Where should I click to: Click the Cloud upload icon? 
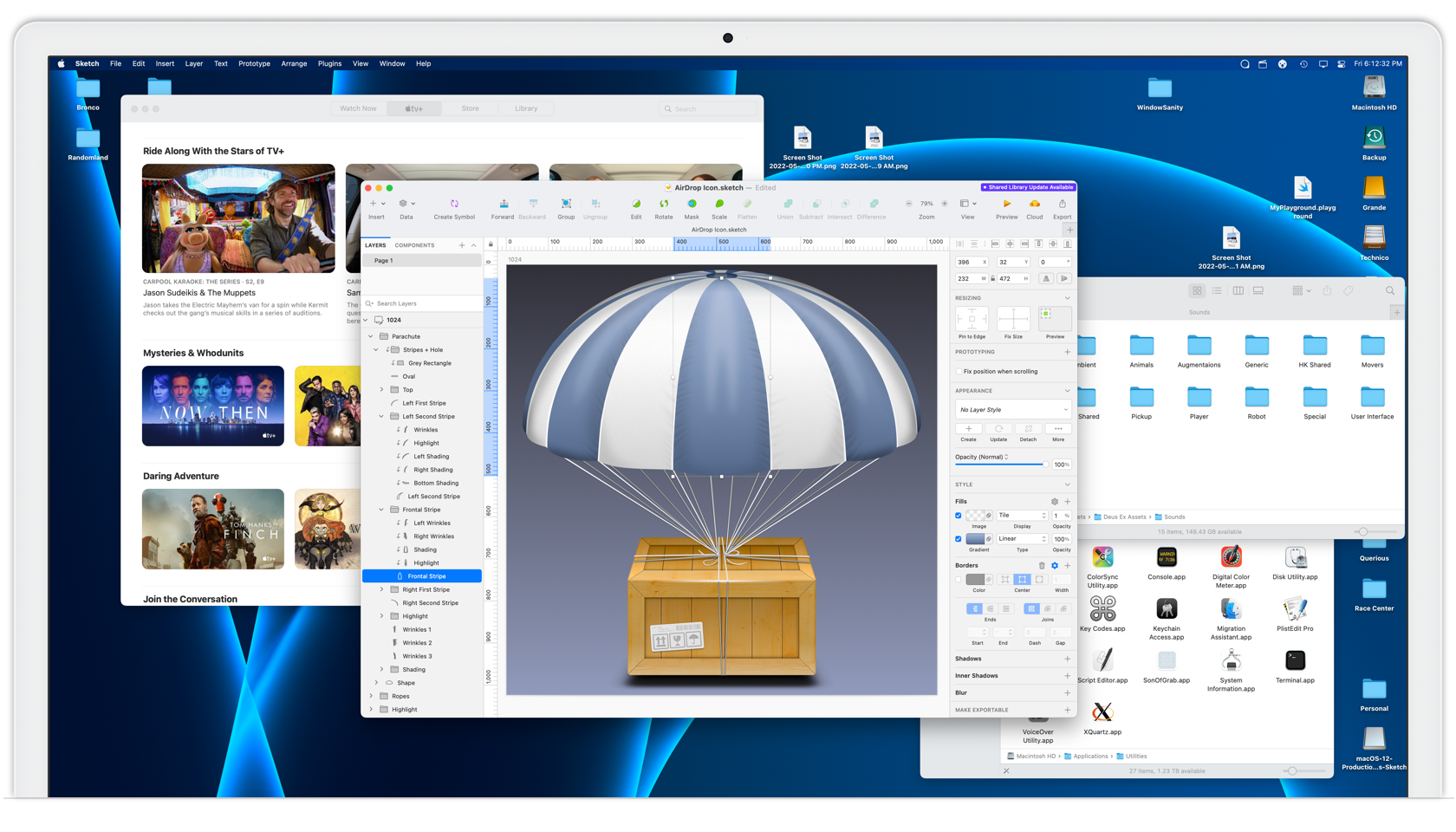pyautogui.click(x=1035, y=205)
